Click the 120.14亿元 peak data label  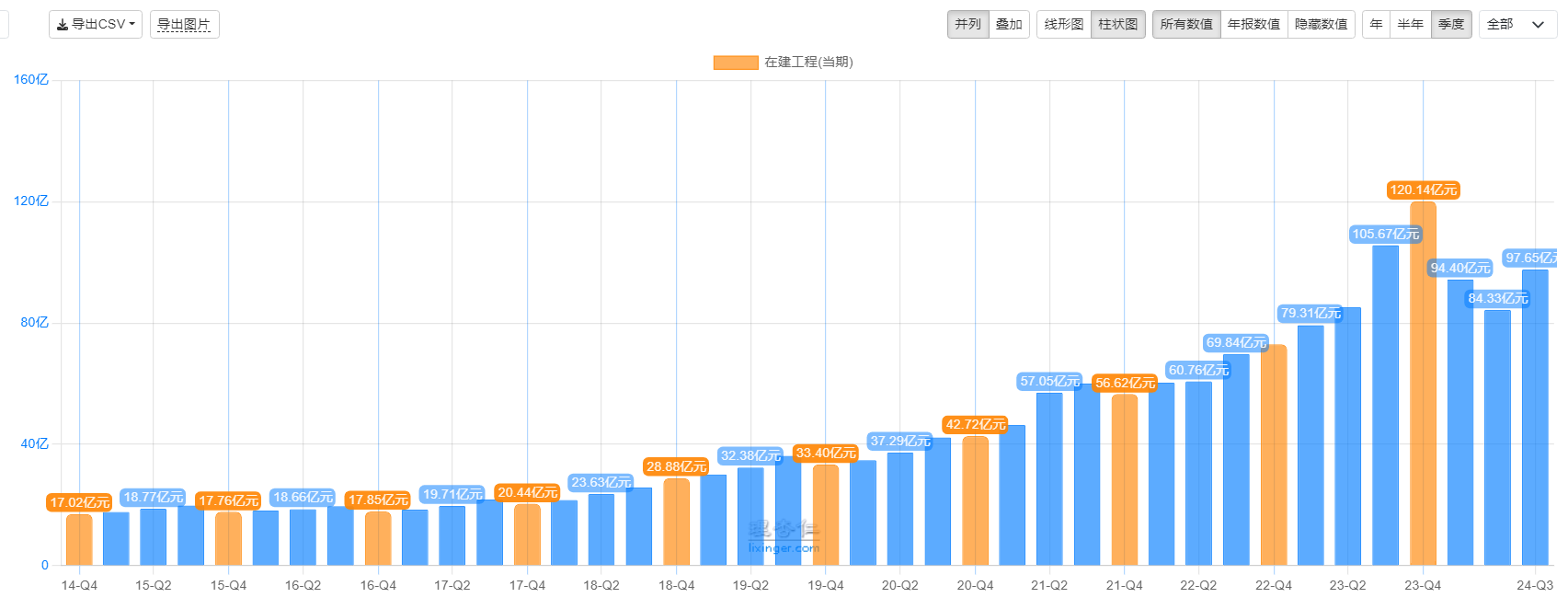pos(1423,190)
